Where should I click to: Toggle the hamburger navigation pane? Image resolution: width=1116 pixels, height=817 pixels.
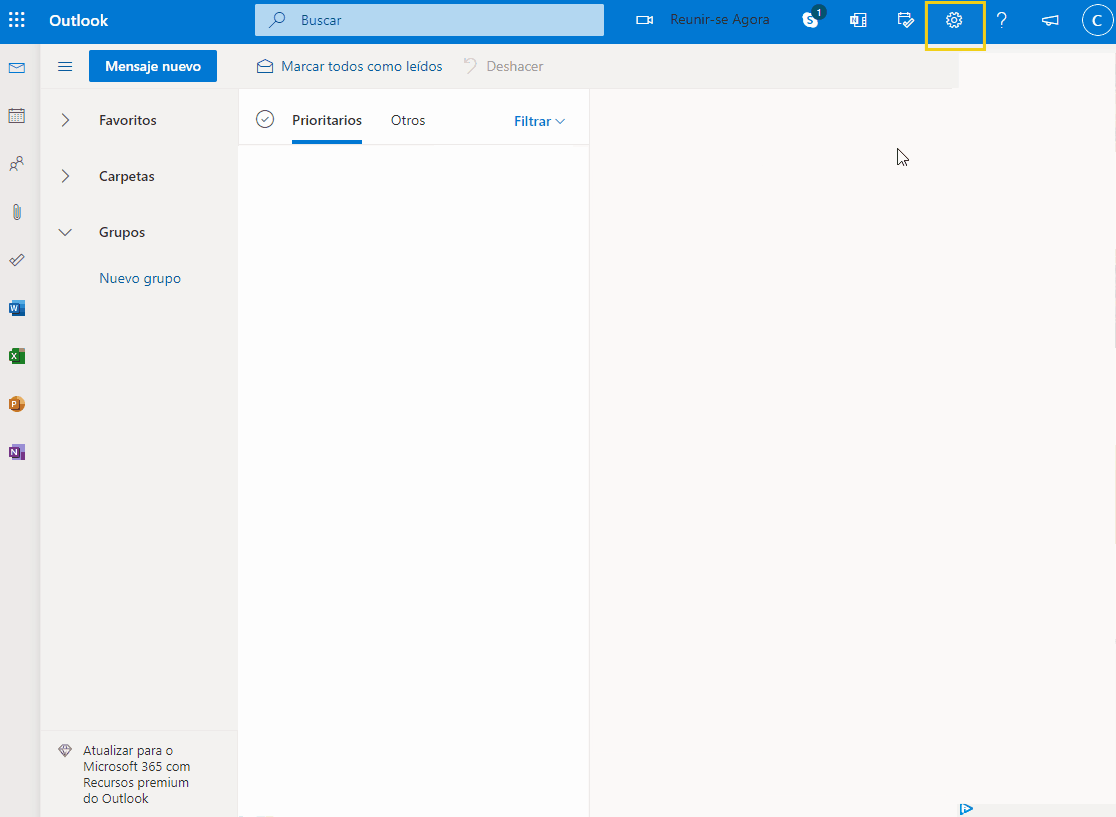coord(65,66)
